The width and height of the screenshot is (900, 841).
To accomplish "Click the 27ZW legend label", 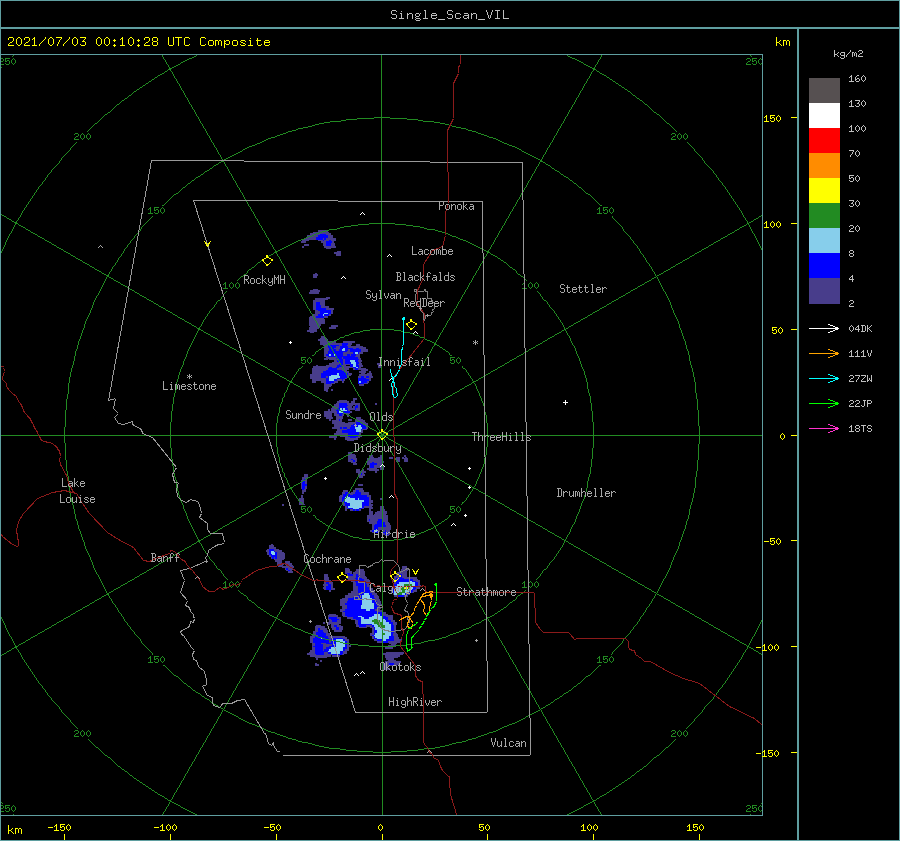I will point(860,378).
